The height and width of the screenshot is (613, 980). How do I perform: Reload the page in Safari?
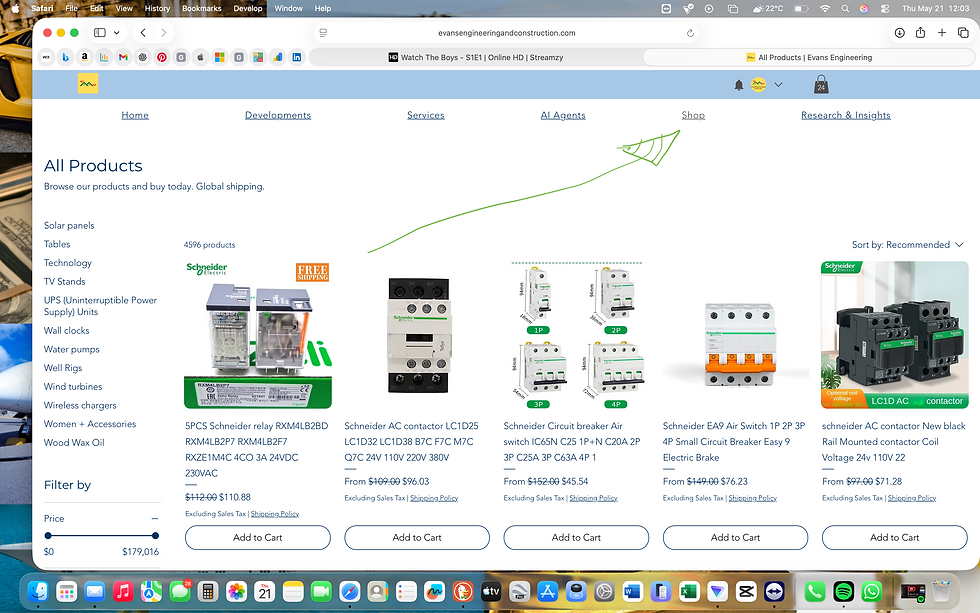click(x=690, y=33)
